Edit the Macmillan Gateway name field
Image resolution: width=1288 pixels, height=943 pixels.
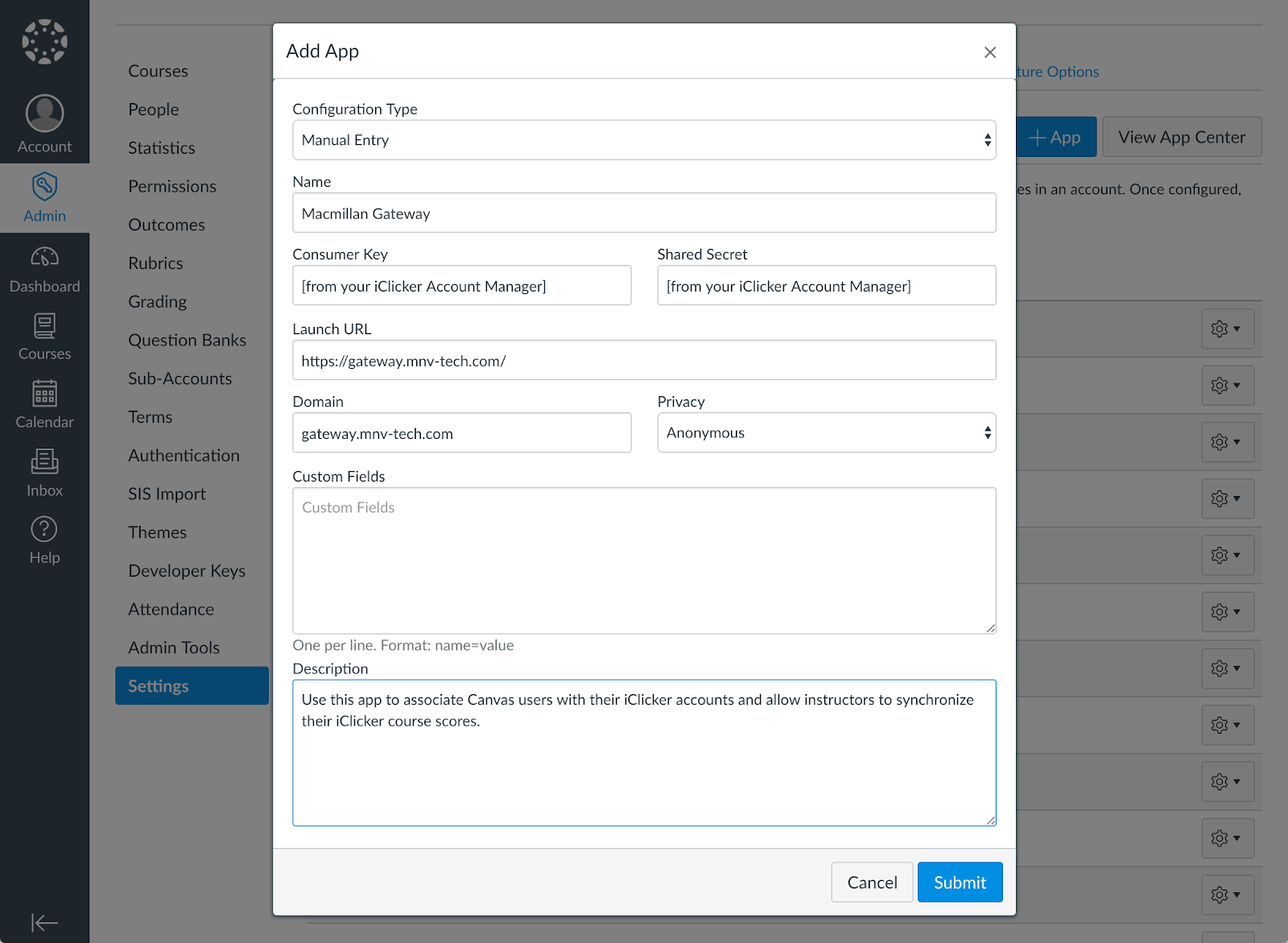644,213
